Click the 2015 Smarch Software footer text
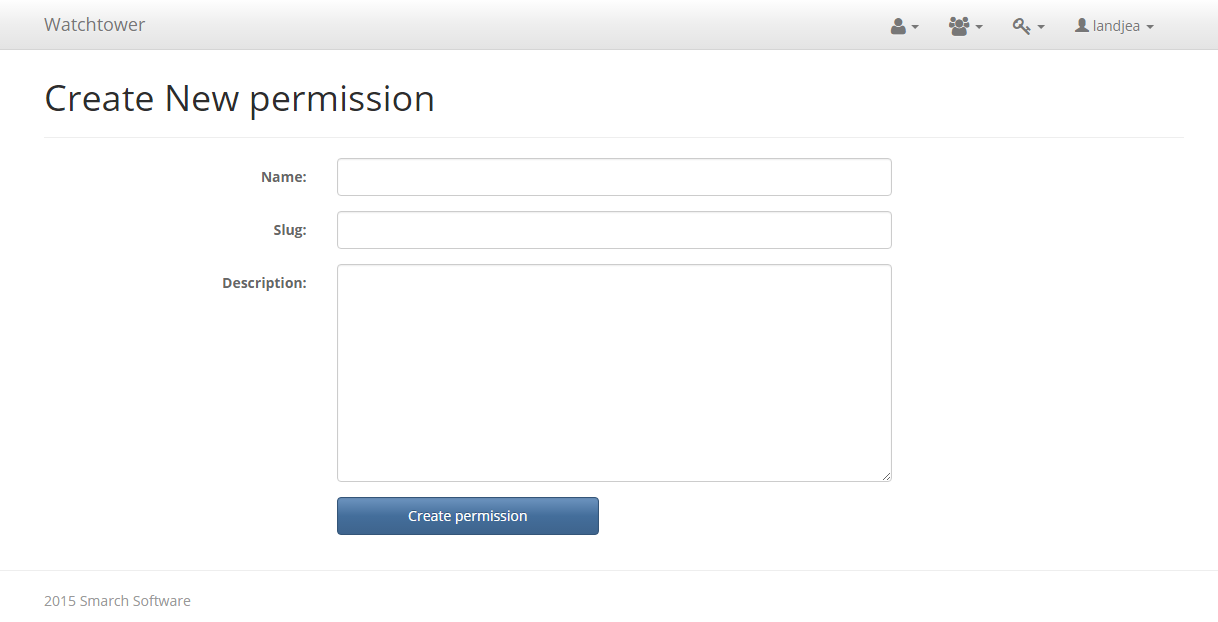The width and height of the screenshot is (1218, 622). click(x=117, y=601)
